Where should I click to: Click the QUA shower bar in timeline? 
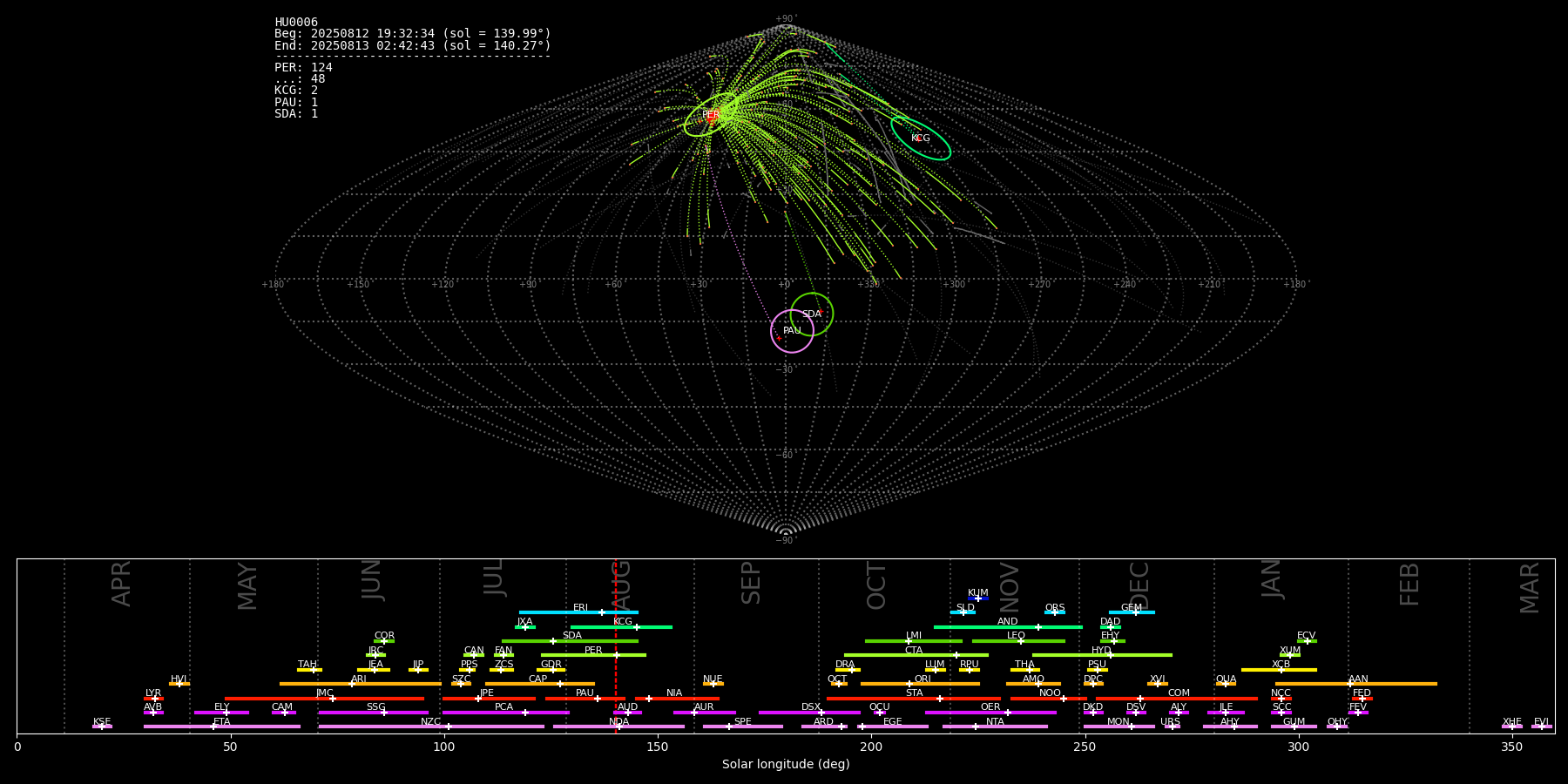tap(1226, 684)
